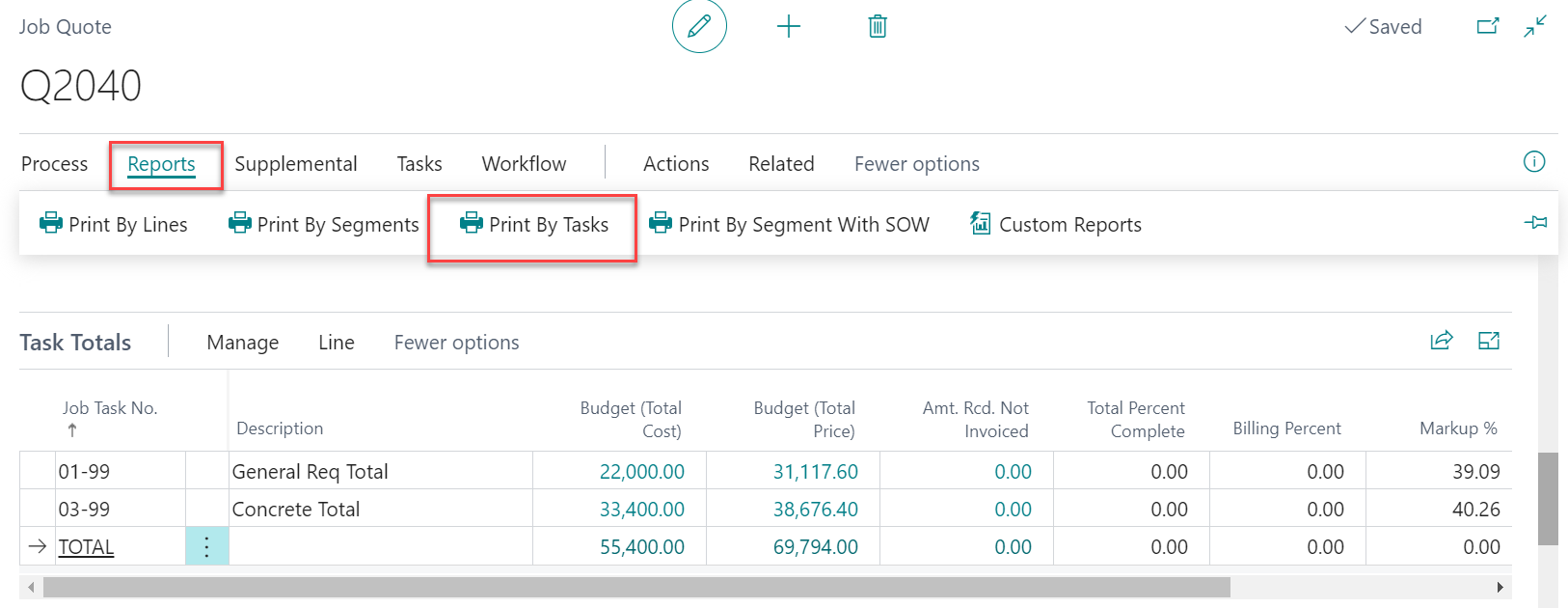This screenshot has width=1568, height=608.
Task: Open quote in new window icon
Action: [1488, 26]
